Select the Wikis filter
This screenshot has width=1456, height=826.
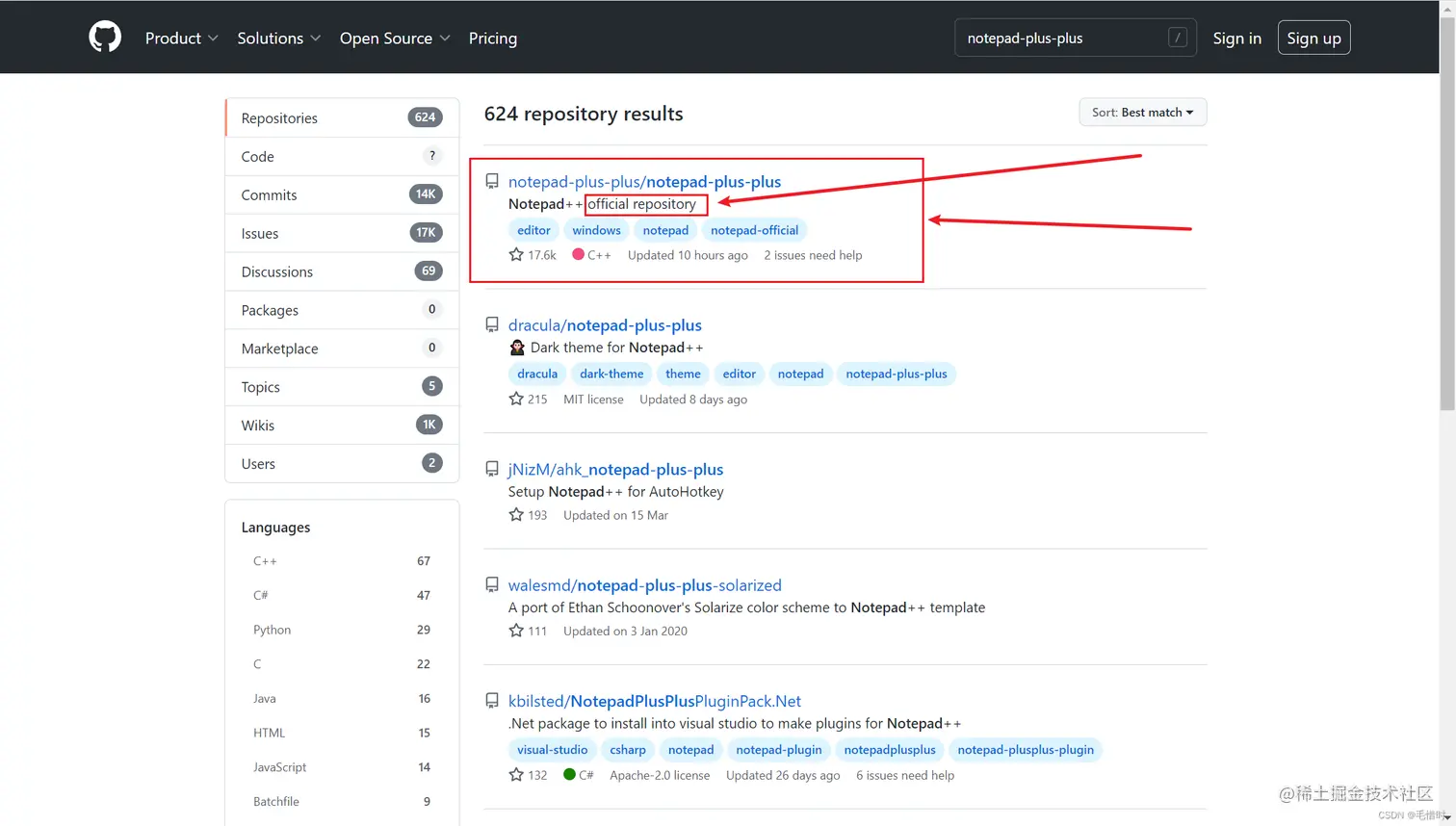(342, 425)
